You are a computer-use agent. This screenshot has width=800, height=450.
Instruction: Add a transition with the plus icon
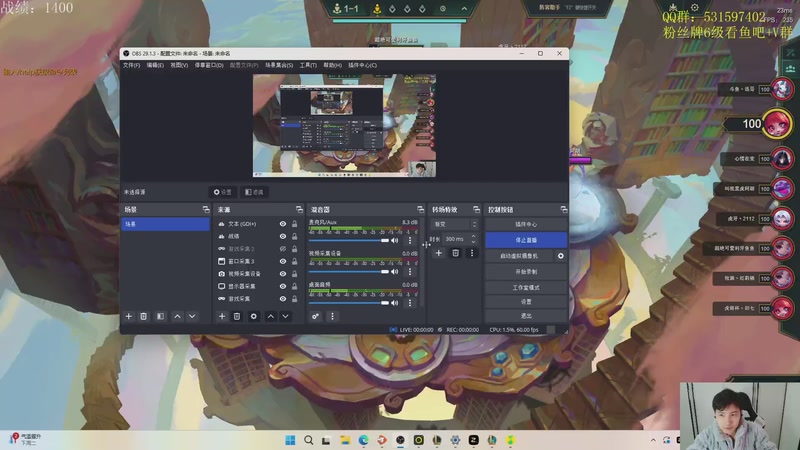click(438, 253)
